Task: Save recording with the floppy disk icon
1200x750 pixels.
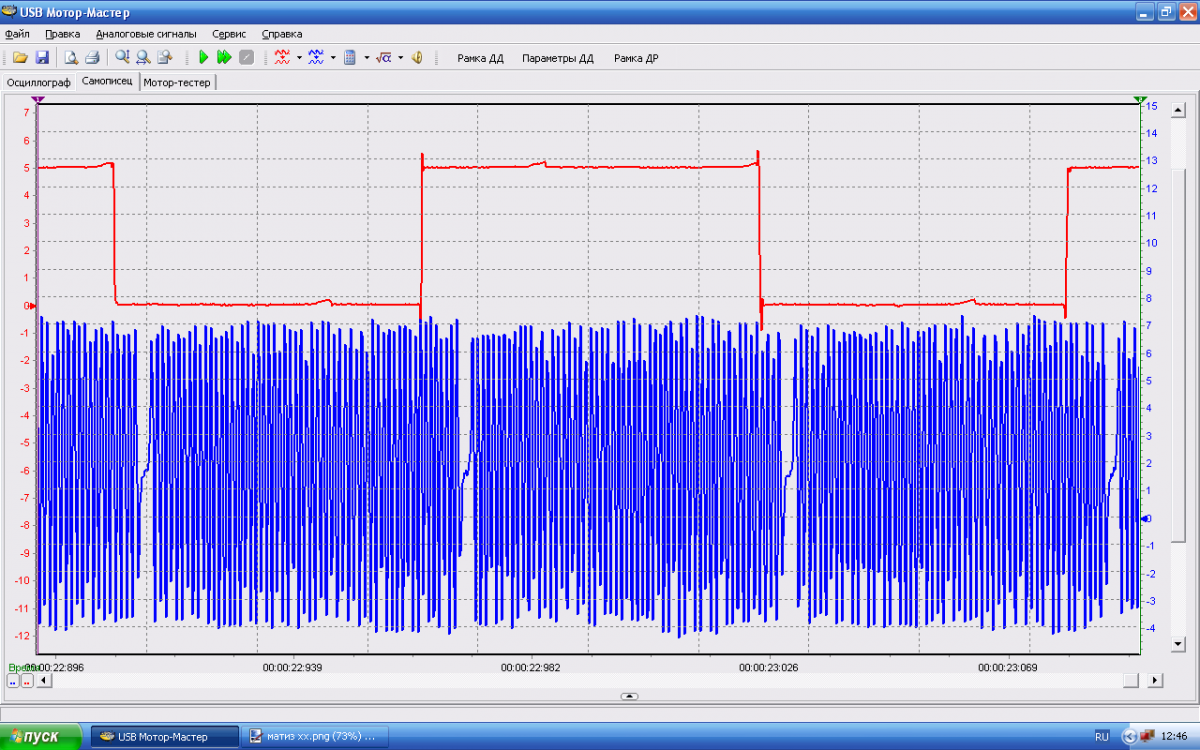Action: point(42,58)
